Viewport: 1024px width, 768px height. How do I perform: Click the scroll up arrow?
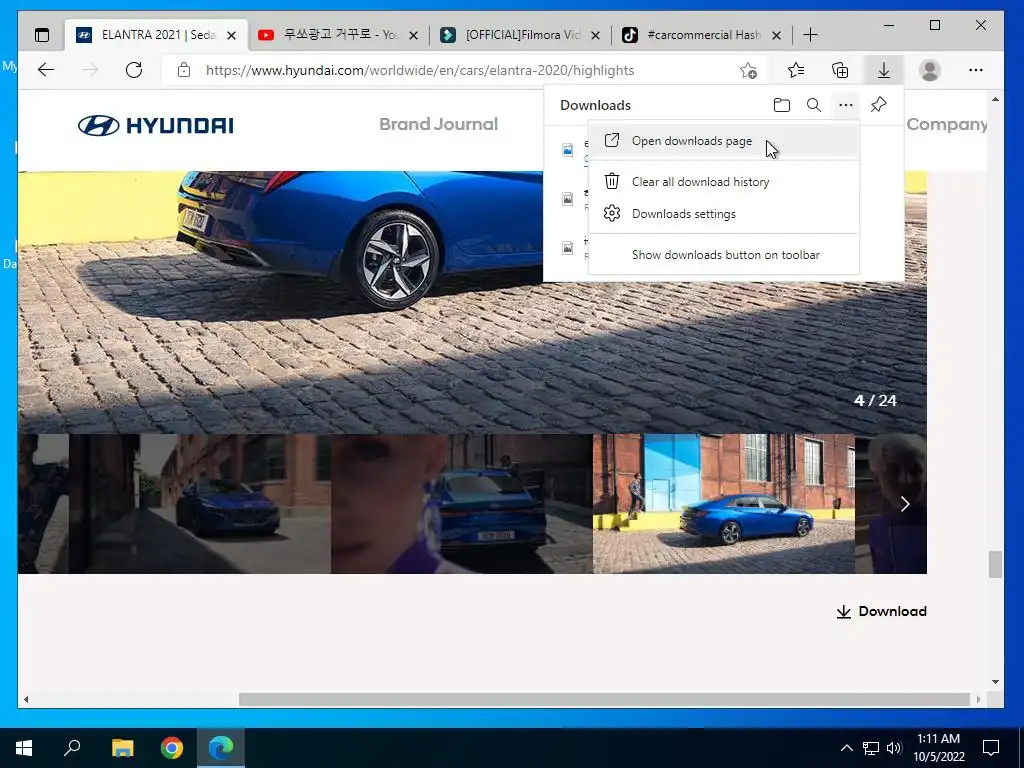coord(995,100)
